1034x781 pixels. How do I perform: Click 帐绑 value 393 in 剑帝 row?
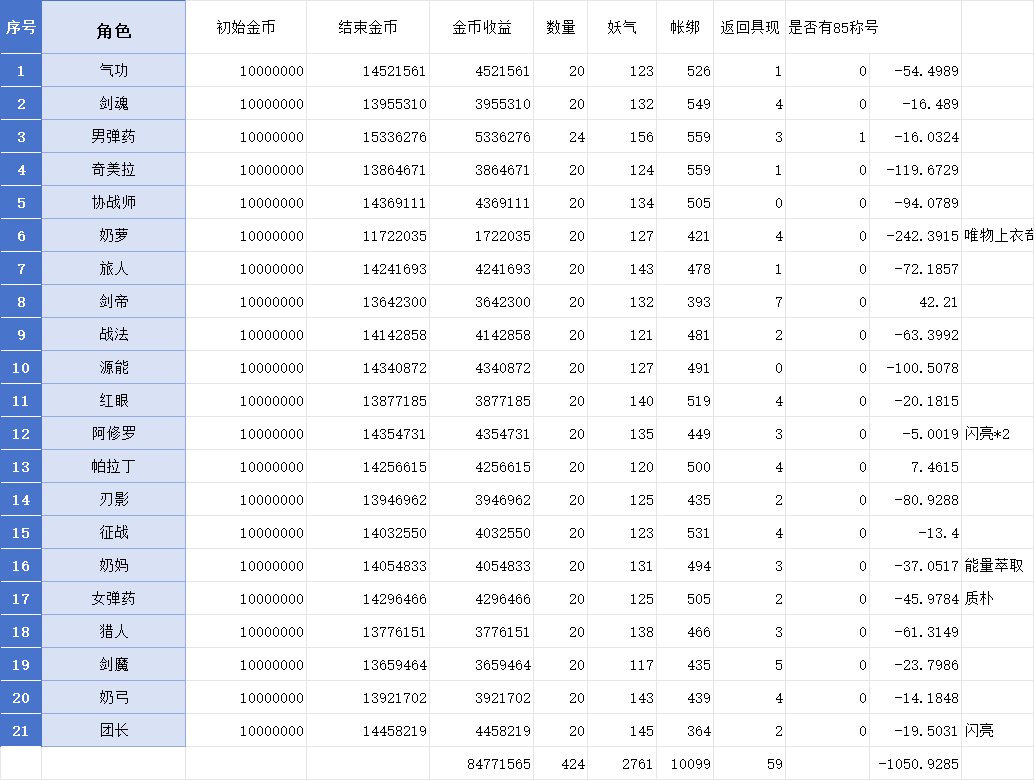click(x=698, y=302)
